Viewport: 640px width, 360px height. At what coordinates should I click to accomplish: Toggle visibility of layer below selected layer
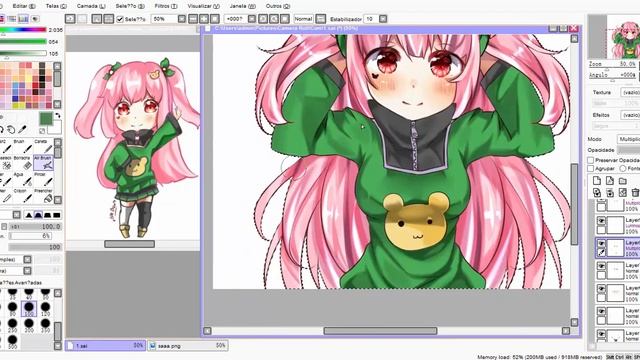click(601, 266)
